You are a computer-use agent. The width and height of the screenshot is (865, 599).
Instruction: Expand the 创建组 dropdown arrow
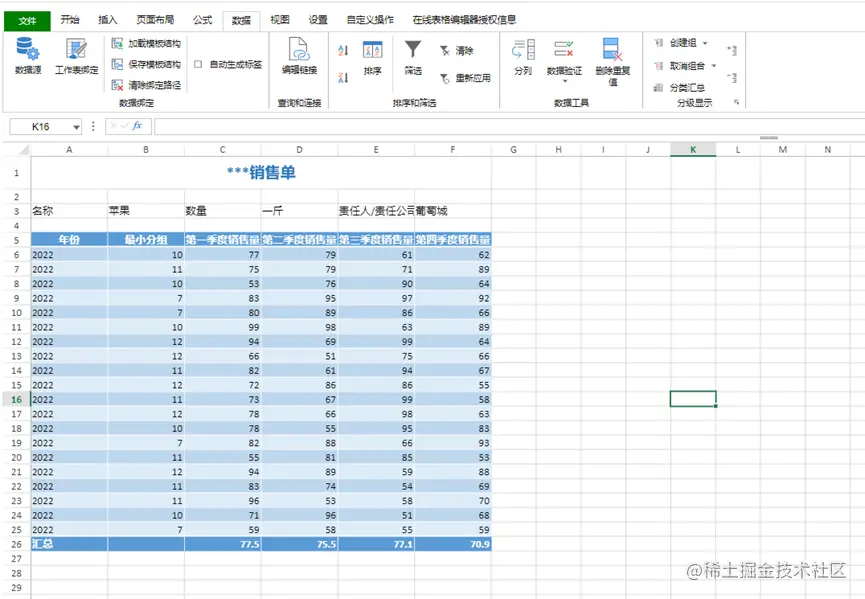pyautogui.click(x=705, y=43)
